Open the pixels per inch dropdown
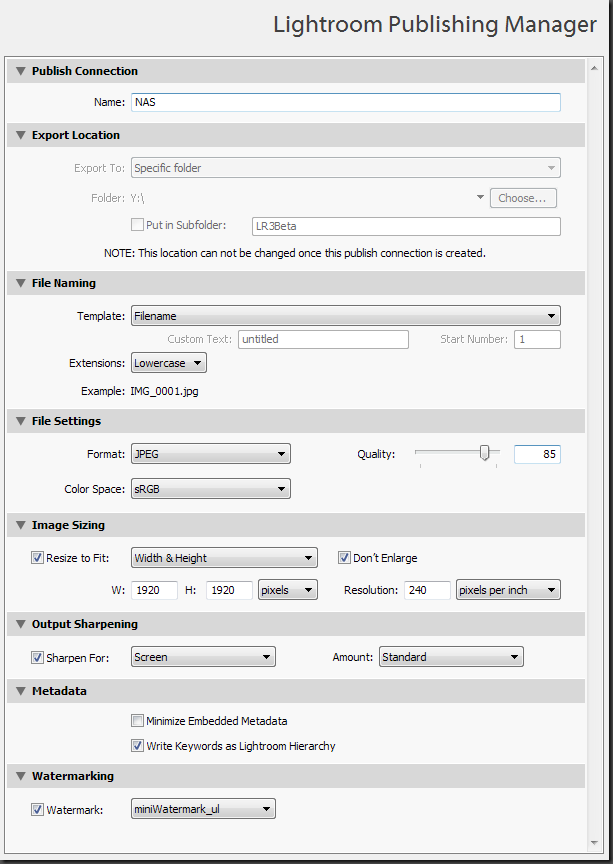Image resolution: width=613 pixels, height=864 pixels. (x=508, y=590)
